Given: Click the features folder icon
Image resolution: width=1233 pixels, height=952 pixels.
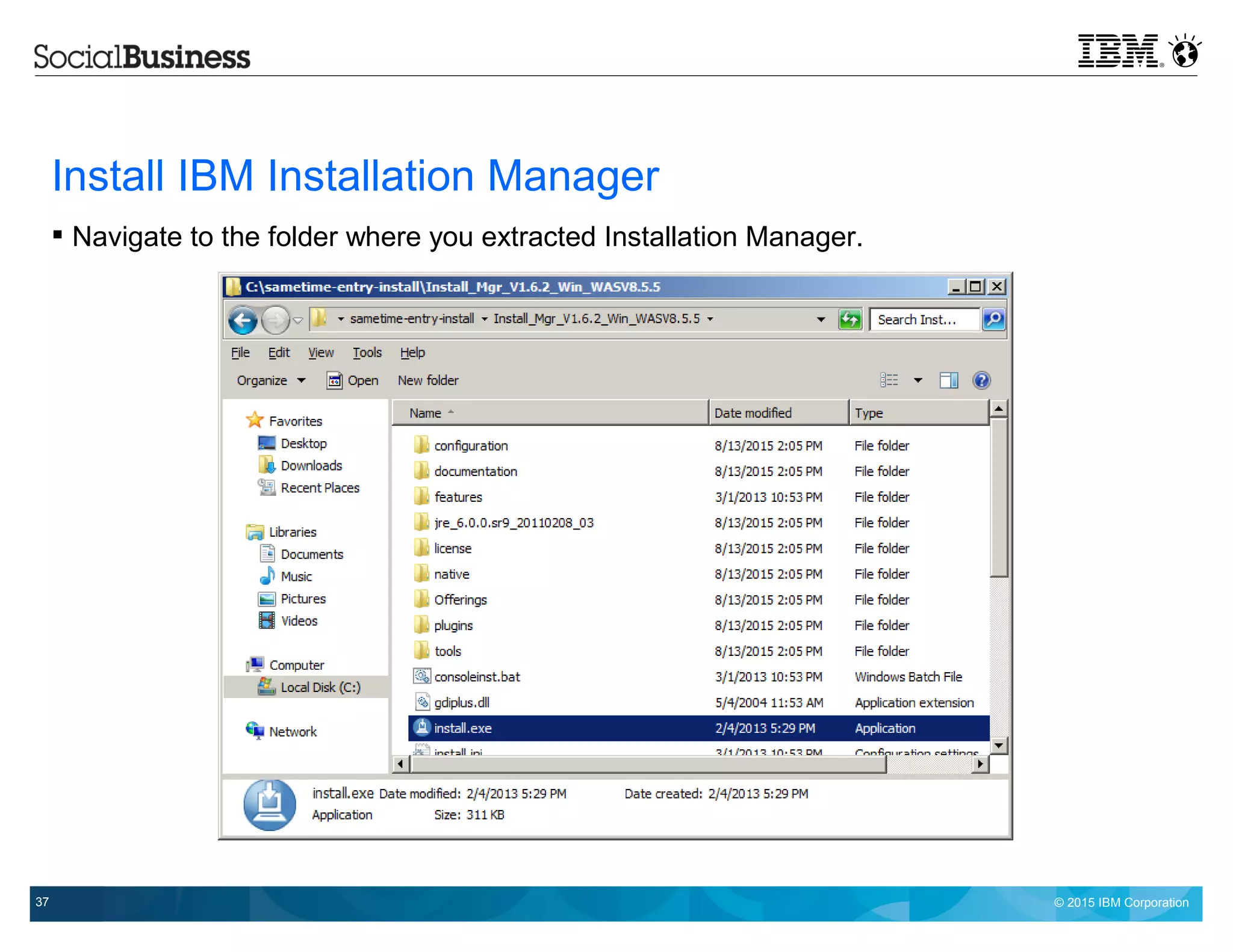Looking at the screenshot, I should pos(421,497).
